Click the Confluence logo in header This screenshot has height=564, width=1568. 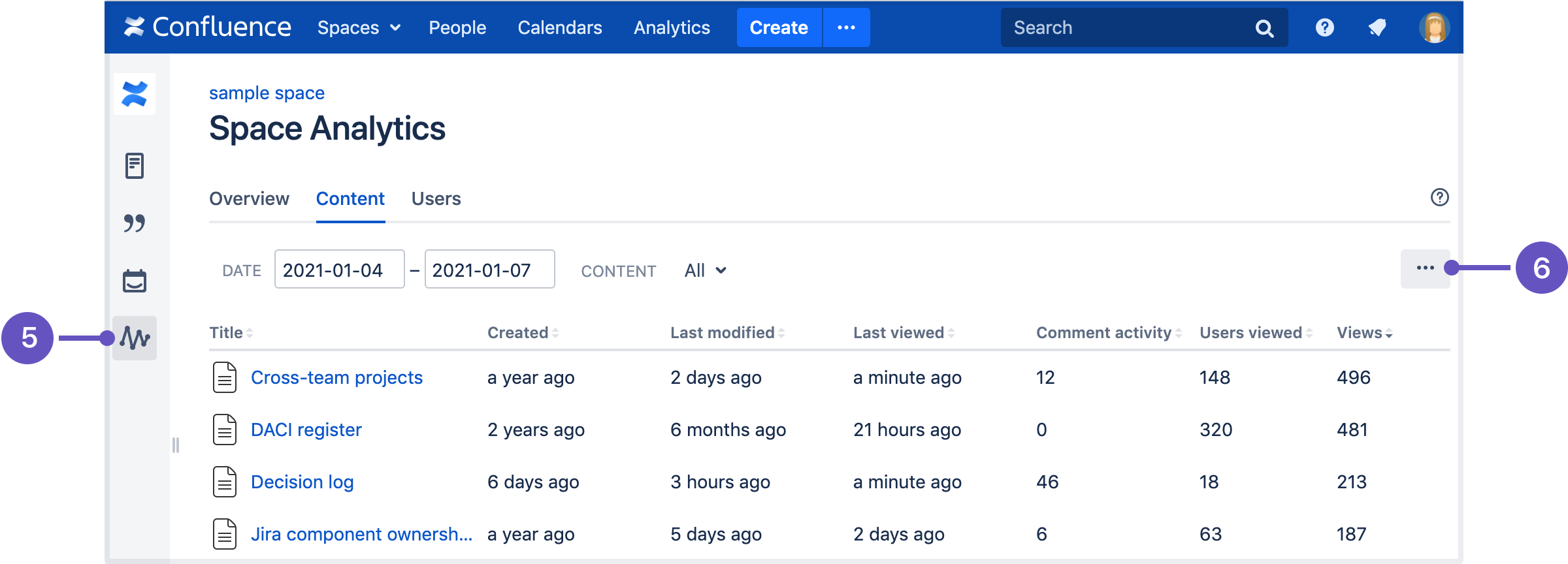[x=208, y=27]
